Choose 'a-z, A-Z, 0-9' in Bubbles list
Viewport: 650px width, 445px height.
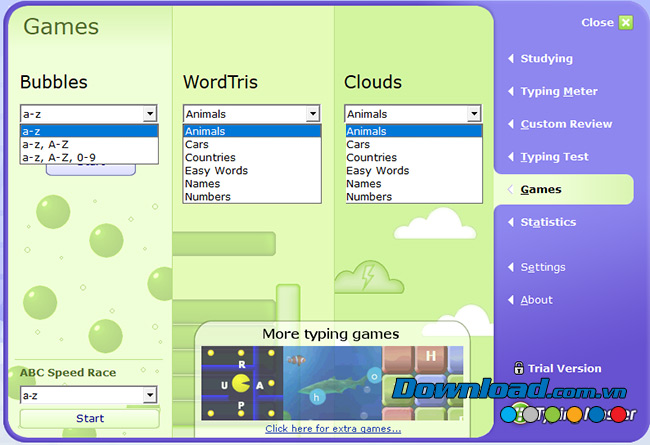click(x=89, y=158)
